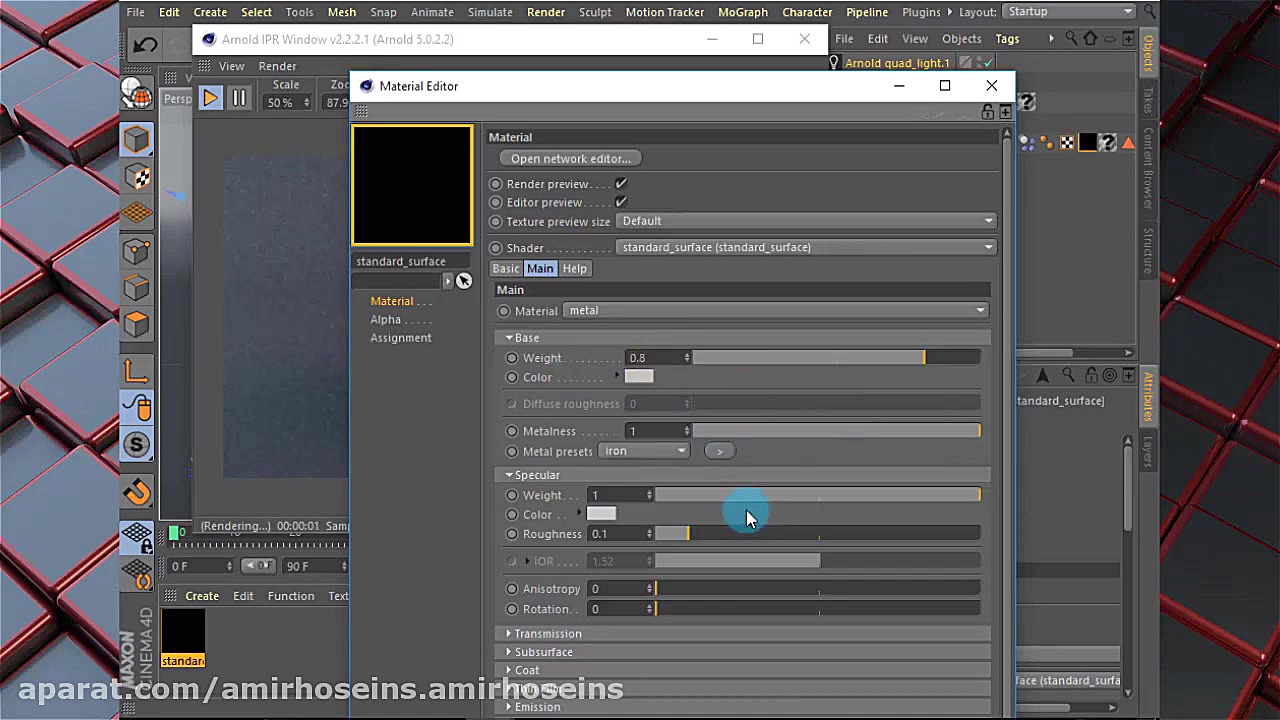This screenshot has width=1280, height=720.
Task: Open the Character menu
Action: [x=807, y=12]
